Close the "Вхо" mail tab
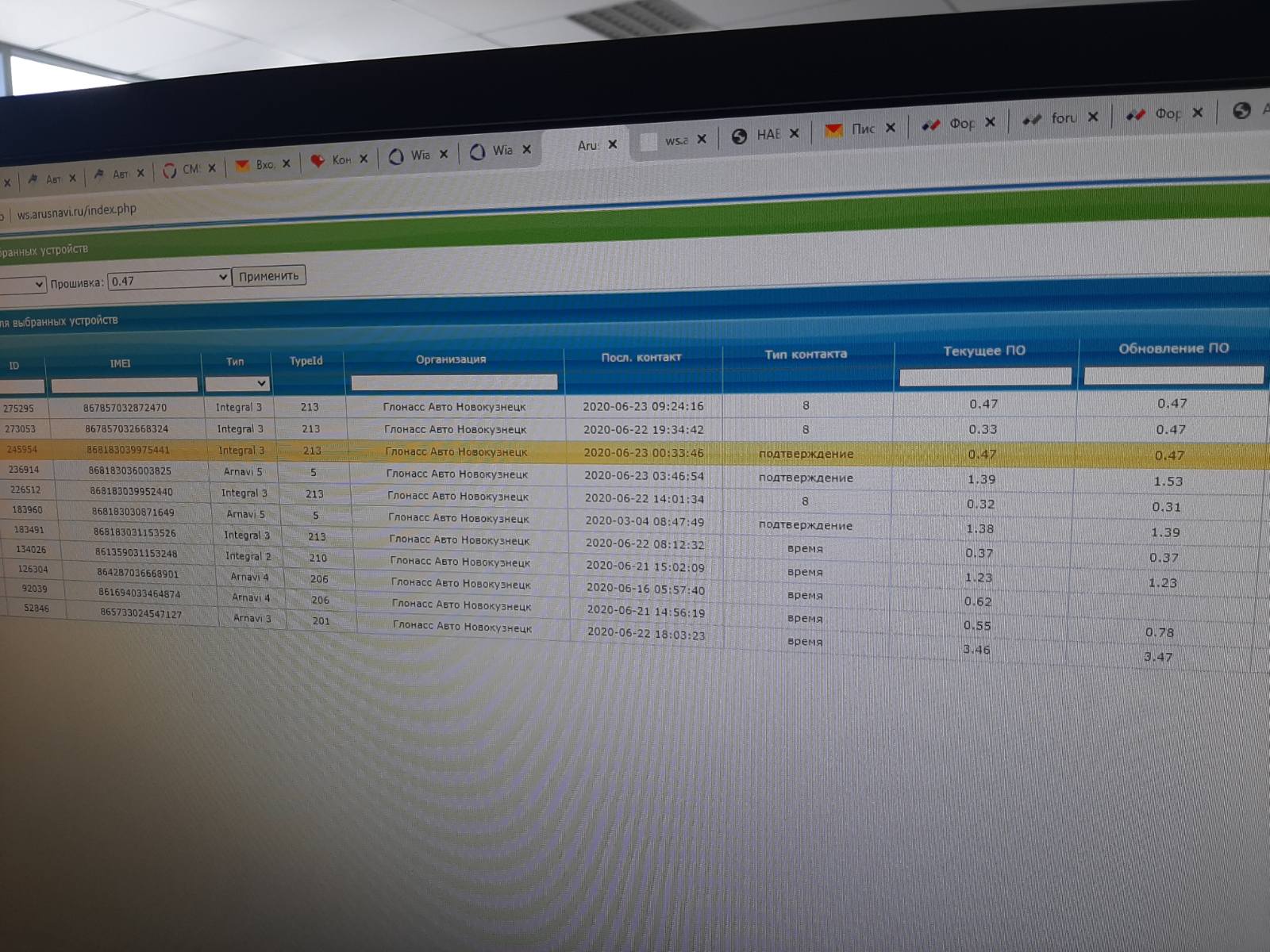Viewport: 1270px width, 952px height. coord(286,163)
